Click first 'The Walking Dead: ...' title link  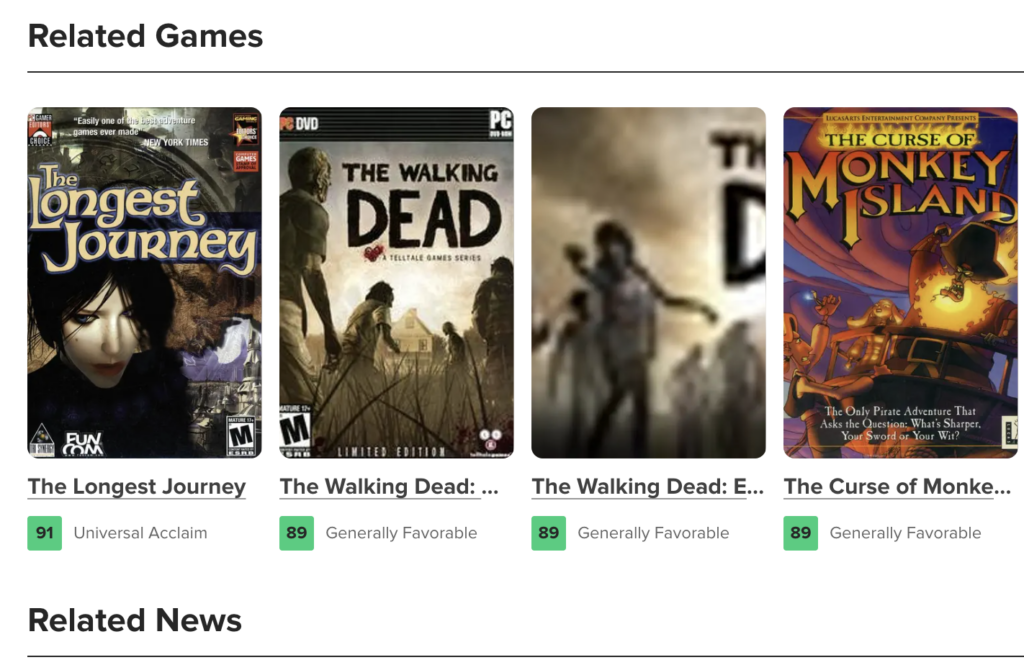pyautogui.click(x=389, y=487)
